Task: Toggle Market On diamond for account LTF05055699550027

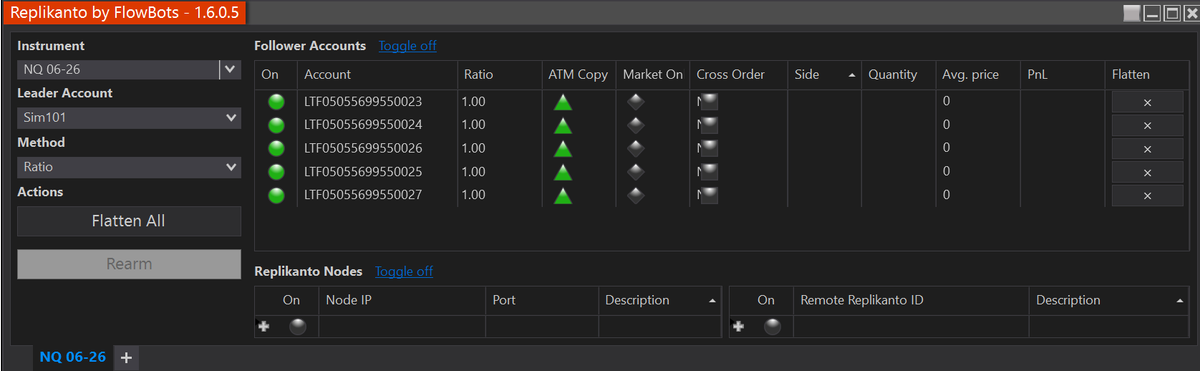Action: [635, 195]
